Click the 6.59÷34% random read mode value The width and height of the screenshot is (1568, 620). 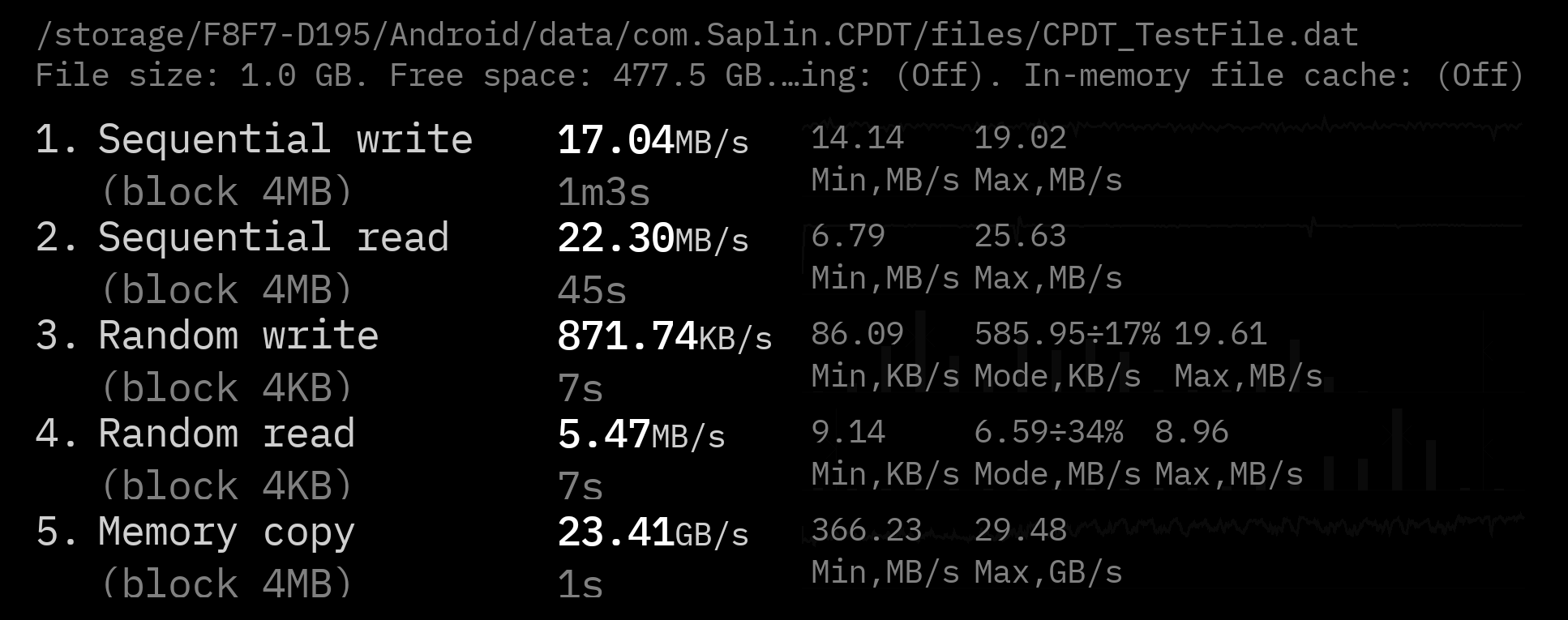(x=1048, y=432)
